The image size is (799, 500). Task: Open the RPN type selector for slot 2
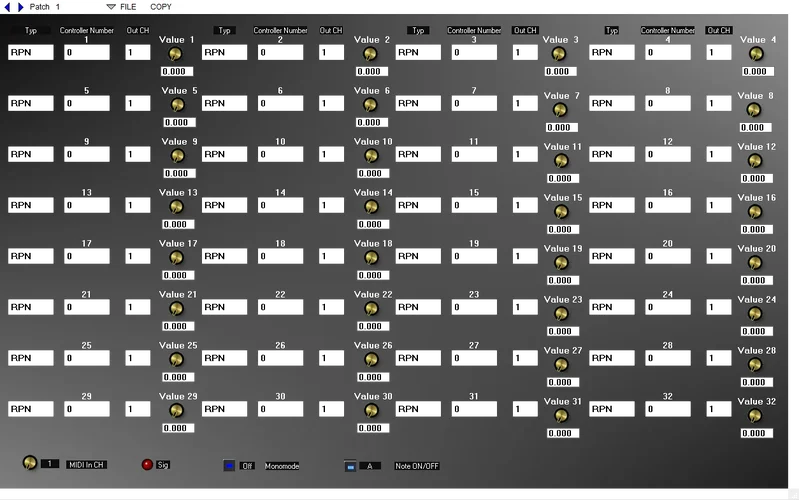pyautogui.click(x=224, y=52)
